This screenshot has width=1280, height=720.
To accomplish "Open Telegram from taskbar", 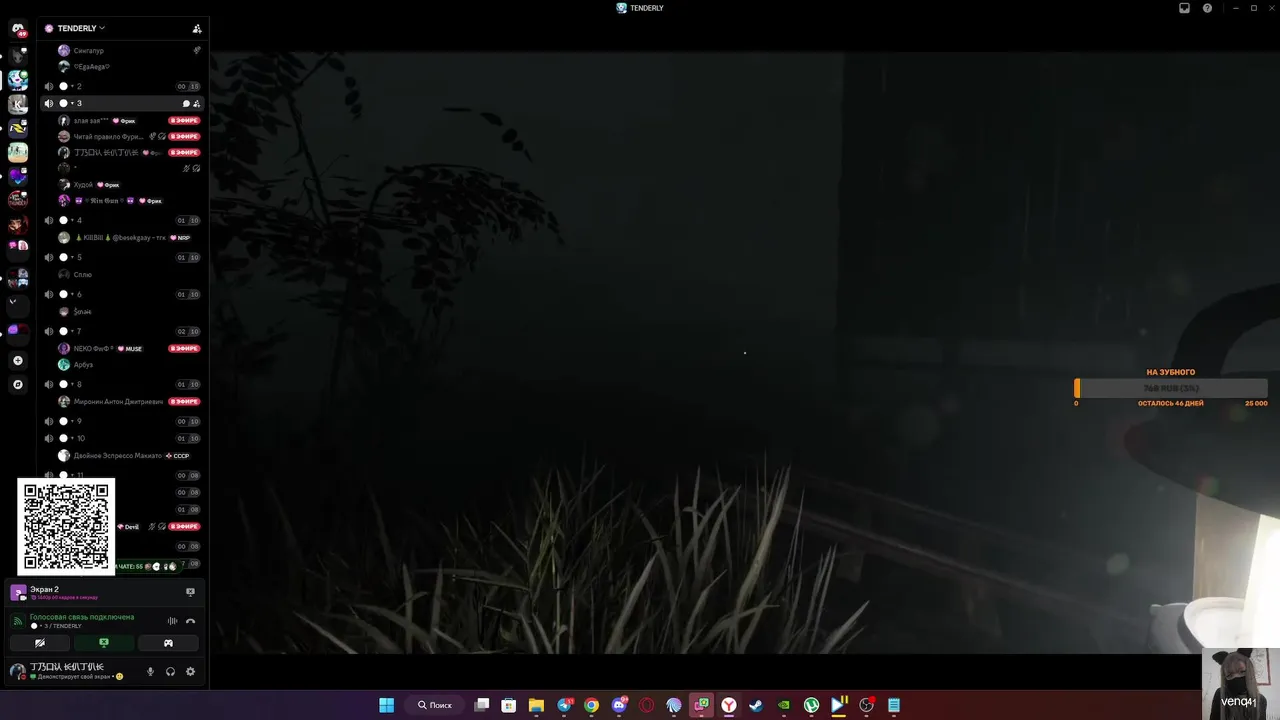I will point(564,705).
